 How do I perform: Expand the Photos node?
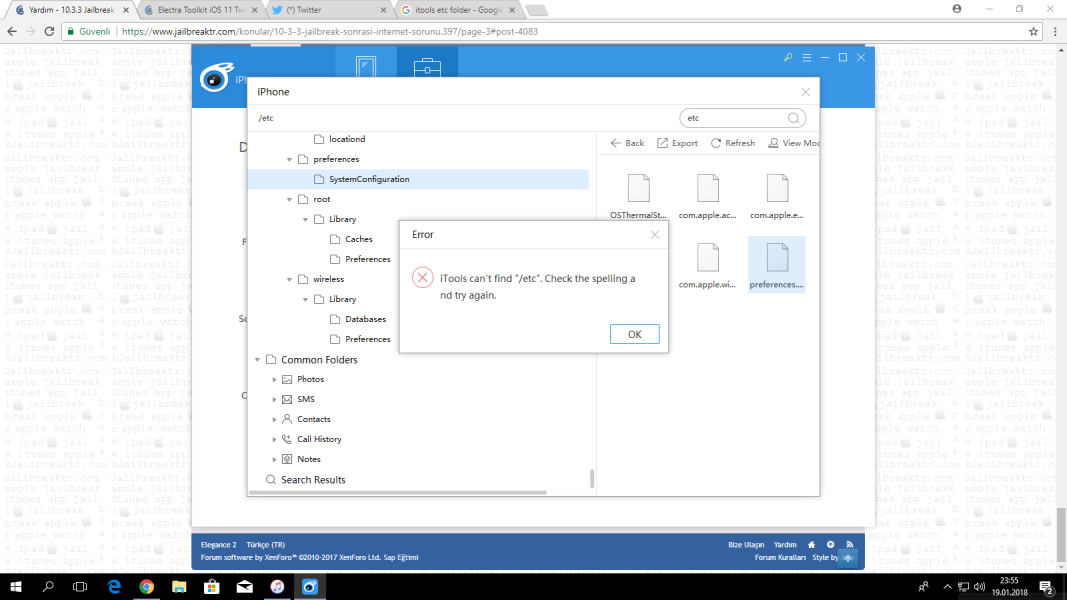pyautogui.click(x=275, y=380)
